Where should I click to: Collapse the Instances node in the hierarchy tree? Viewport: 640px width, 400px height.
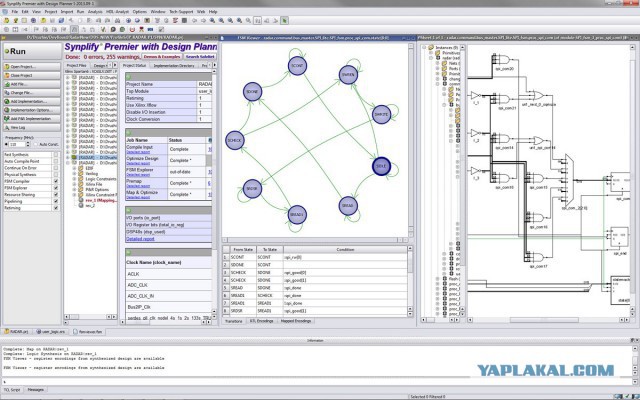point(424,48)
